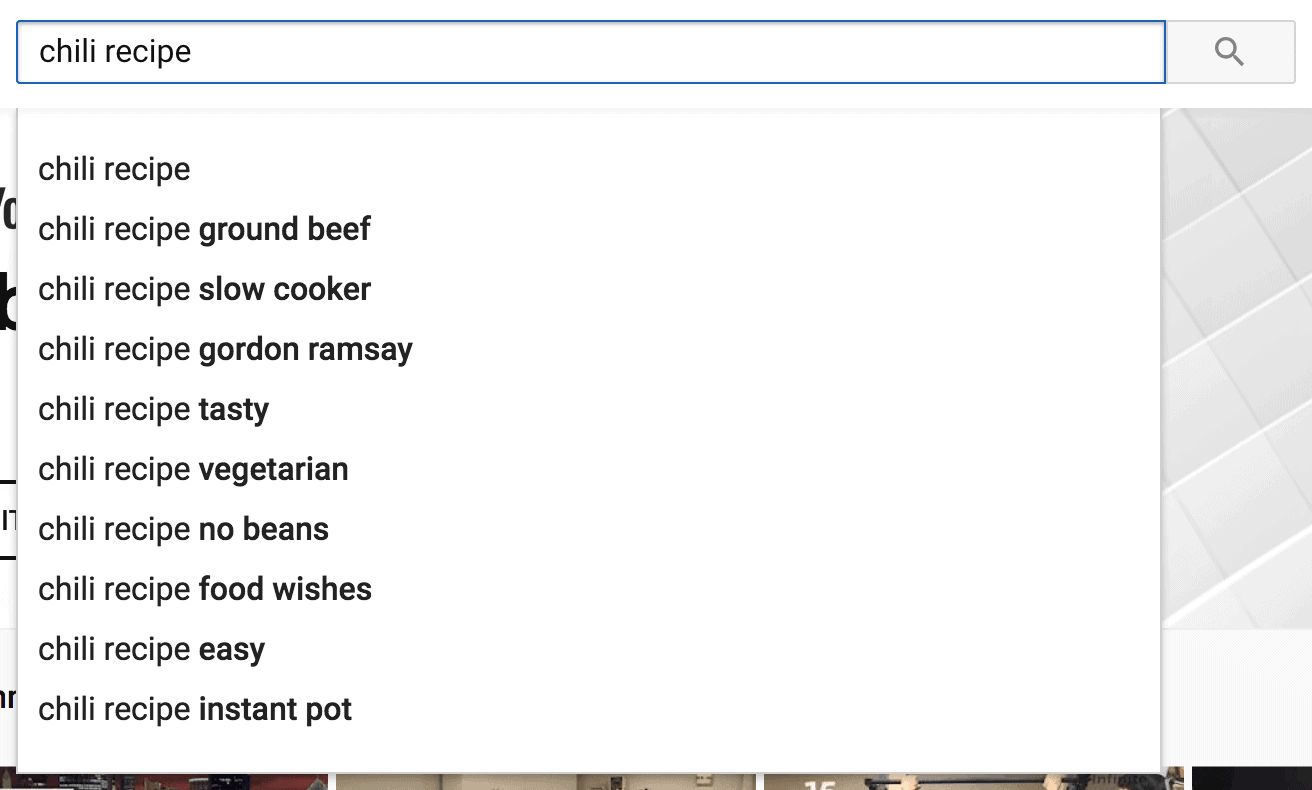Click the magnifying glass search icon
The height and width of the screenshot is (790, 1312).
[1230, 52]
